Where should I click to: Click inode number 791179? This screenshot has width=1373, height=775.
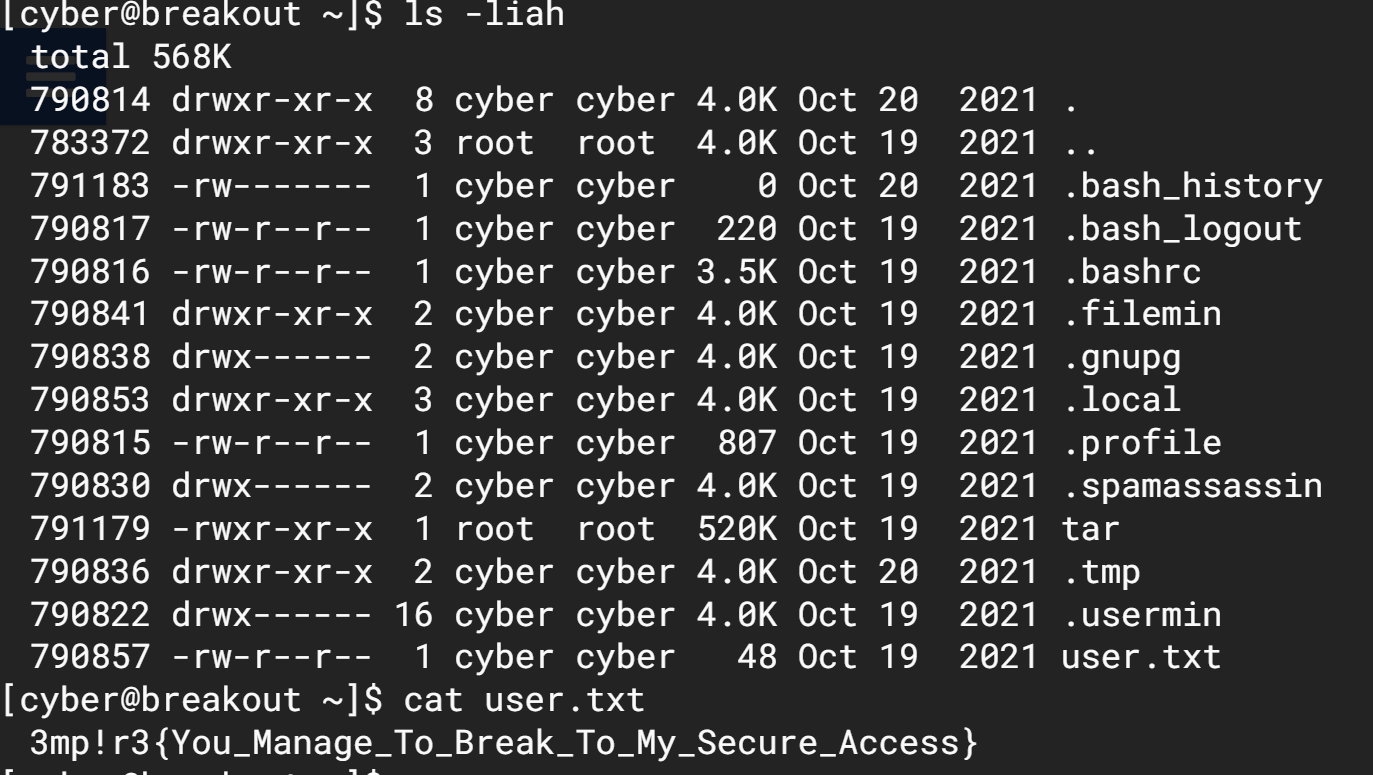(91, 529)
